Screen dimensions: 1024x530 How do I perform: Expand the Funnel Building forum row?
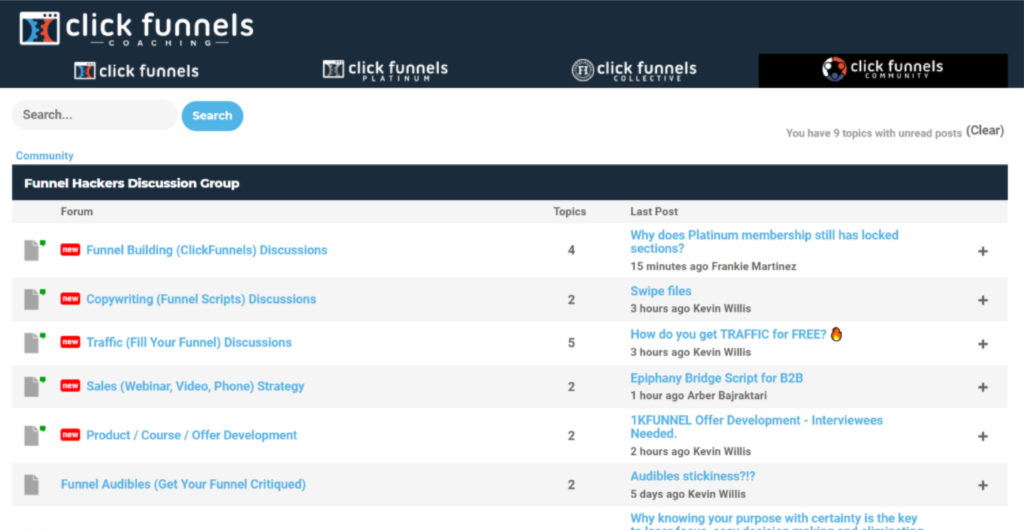point(982,251)
